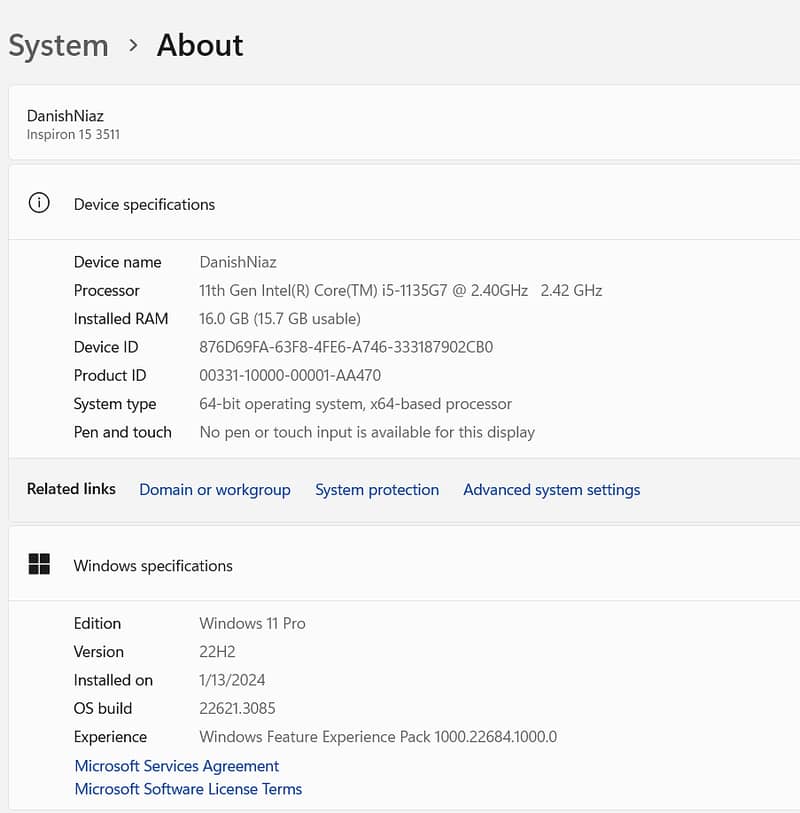The height and width of the screenshot is (813, 800).
Task: Collapse the Device specifications heading
Action: click(x=144, y=204)
